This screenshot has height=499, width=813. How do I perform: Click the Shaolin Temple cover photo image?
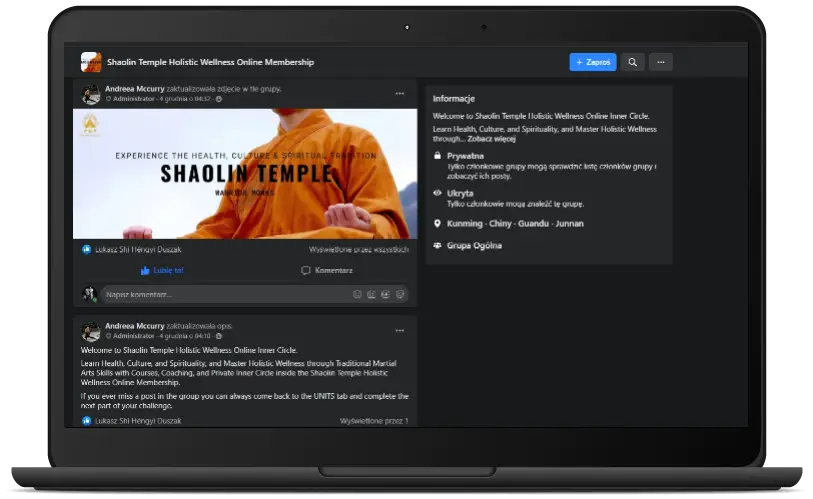pos(245,173)
